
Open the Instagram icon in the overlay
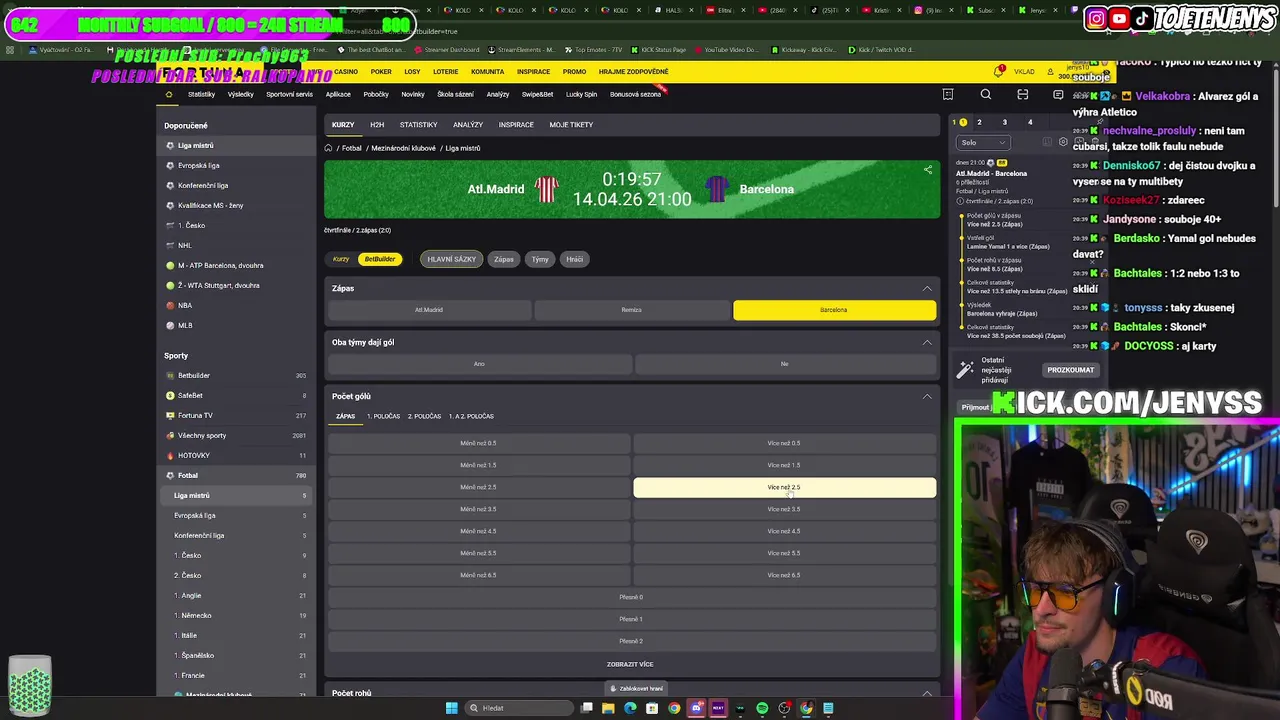coord(1097,18)
